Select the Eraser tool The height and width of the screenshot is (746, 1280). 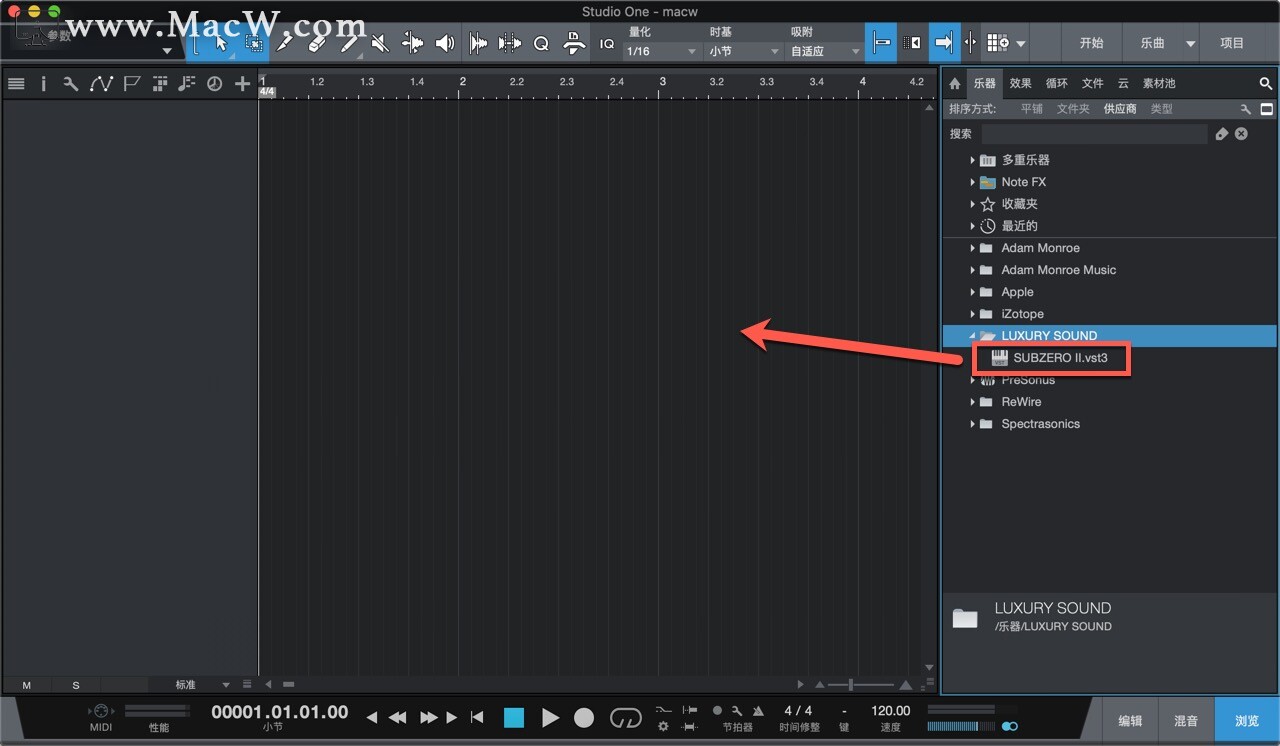(x=317, y=43)
